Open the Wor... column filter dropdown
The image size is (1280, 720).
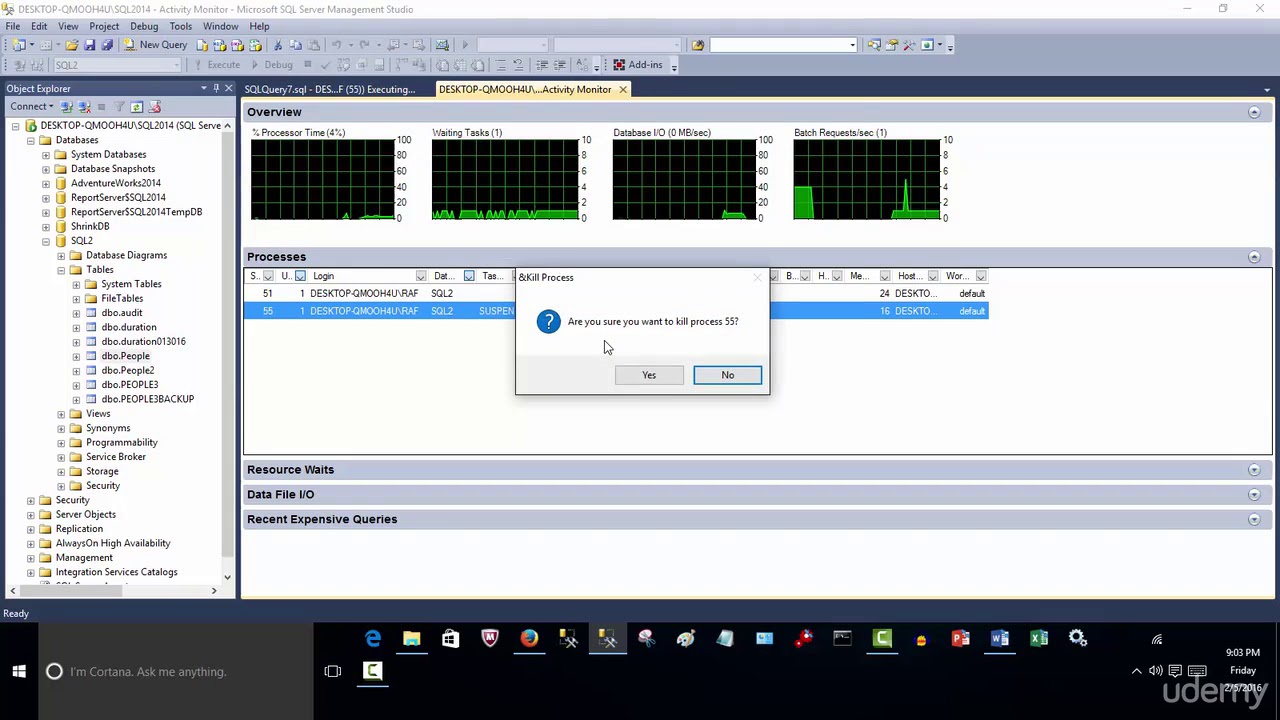(x=981, y=276)
